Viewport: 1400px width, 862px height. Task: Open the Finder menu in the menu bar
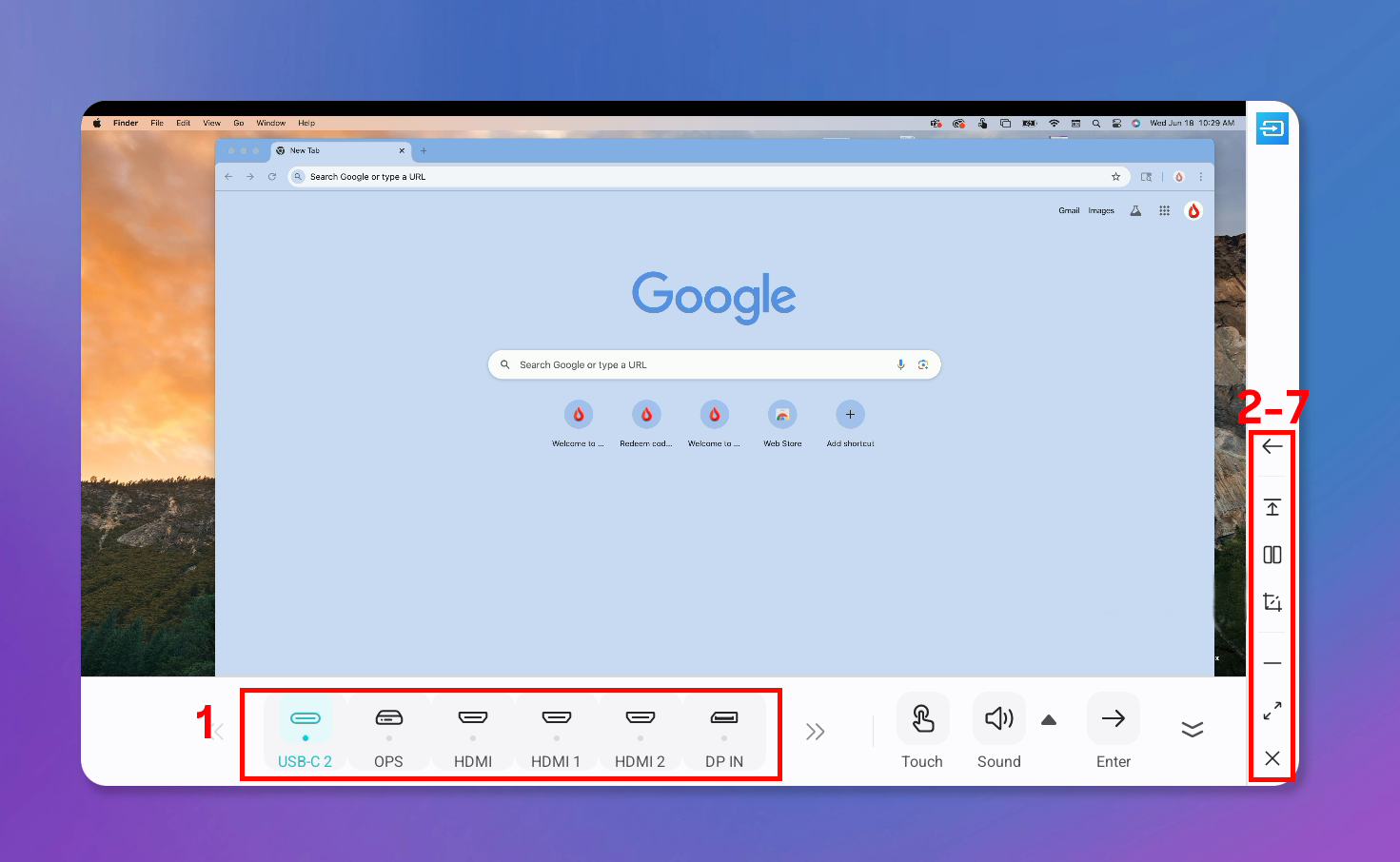click(126, 123)
